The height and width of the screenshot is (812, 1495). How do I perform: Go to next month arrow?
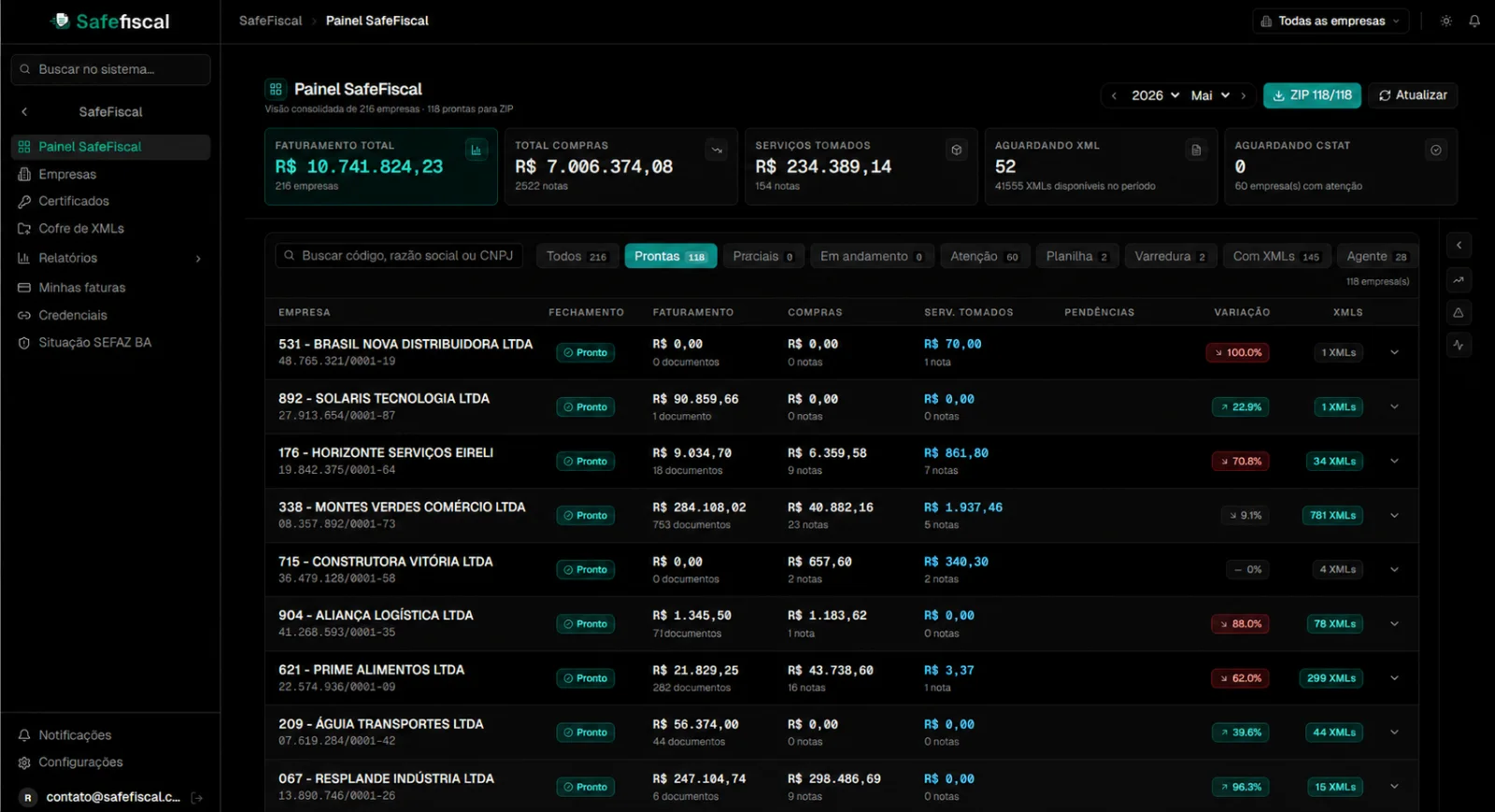coord(1244,95)
